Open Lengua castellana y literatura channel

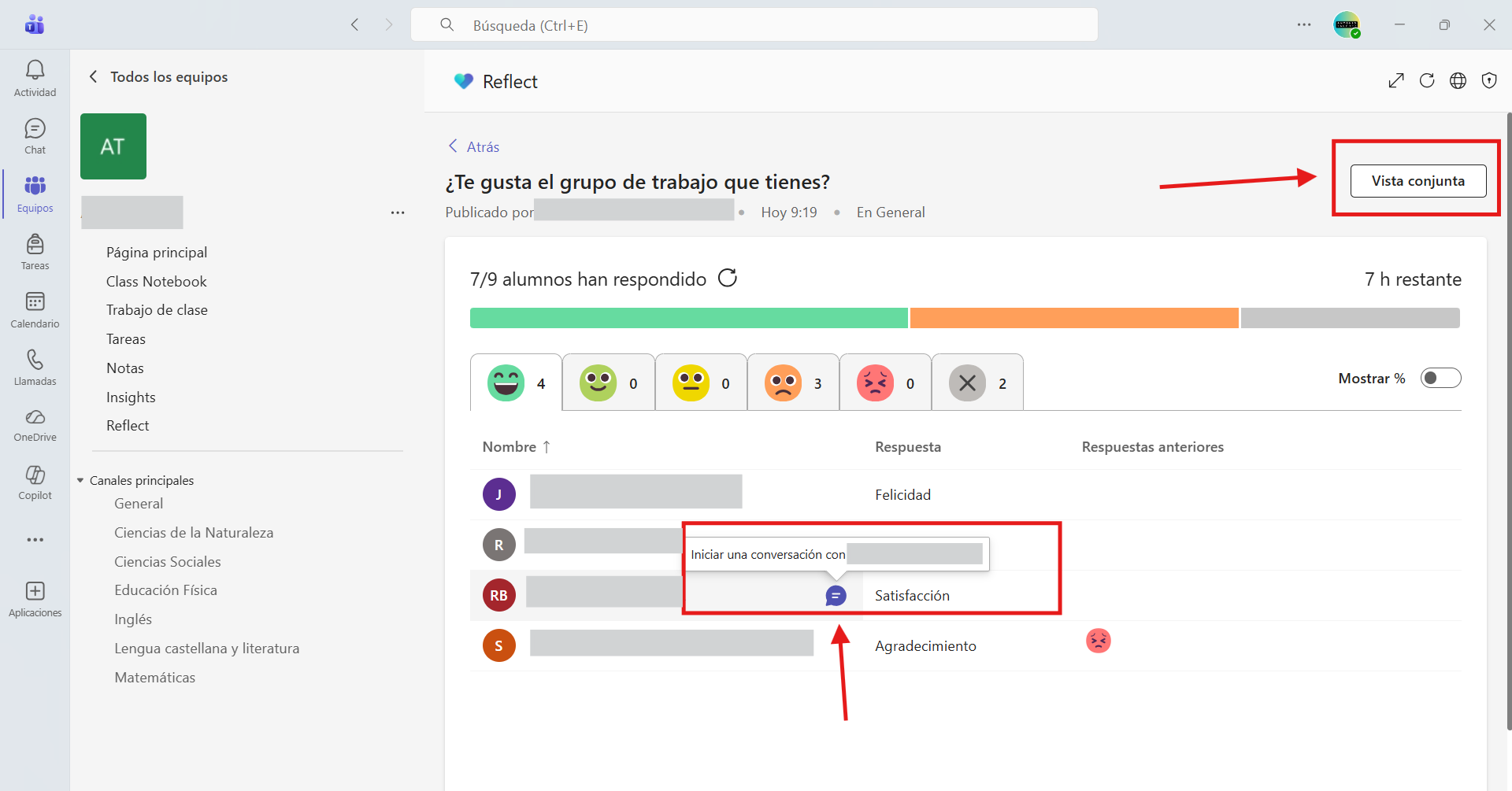(207, 648)
